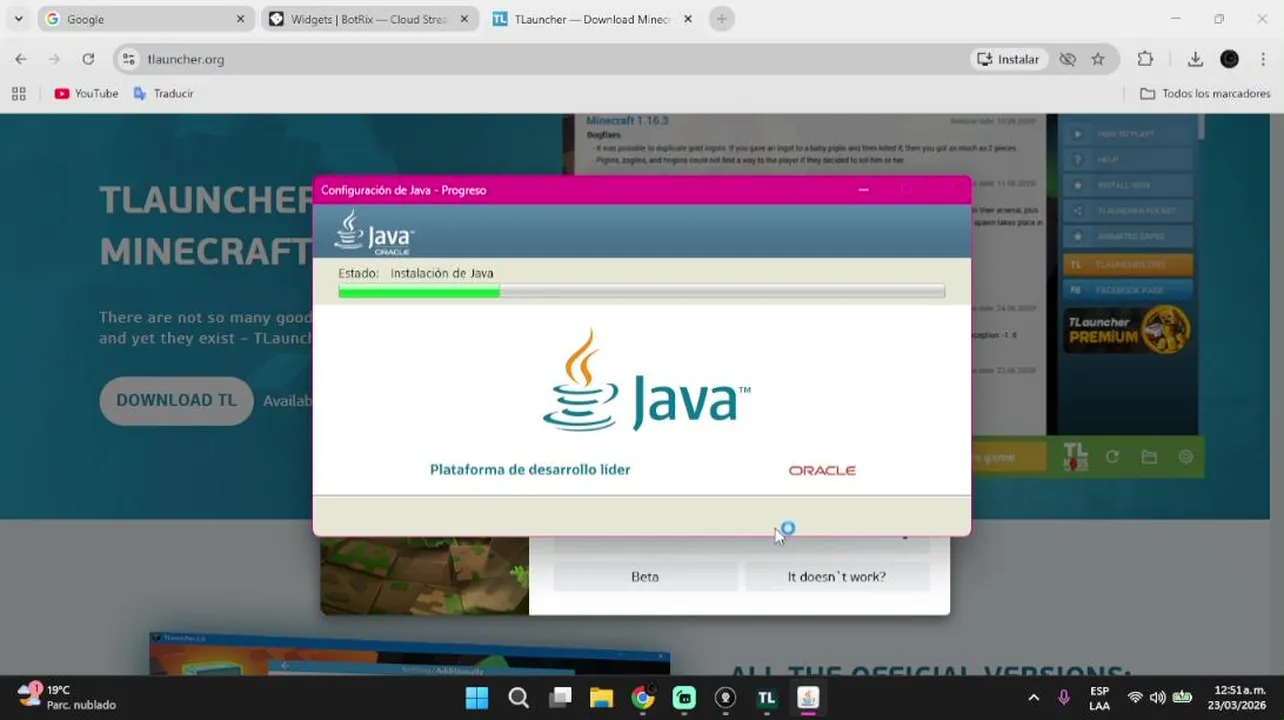Go back to the previous page
Viewport: 1284px width, 720px height.
coord(21,59)
